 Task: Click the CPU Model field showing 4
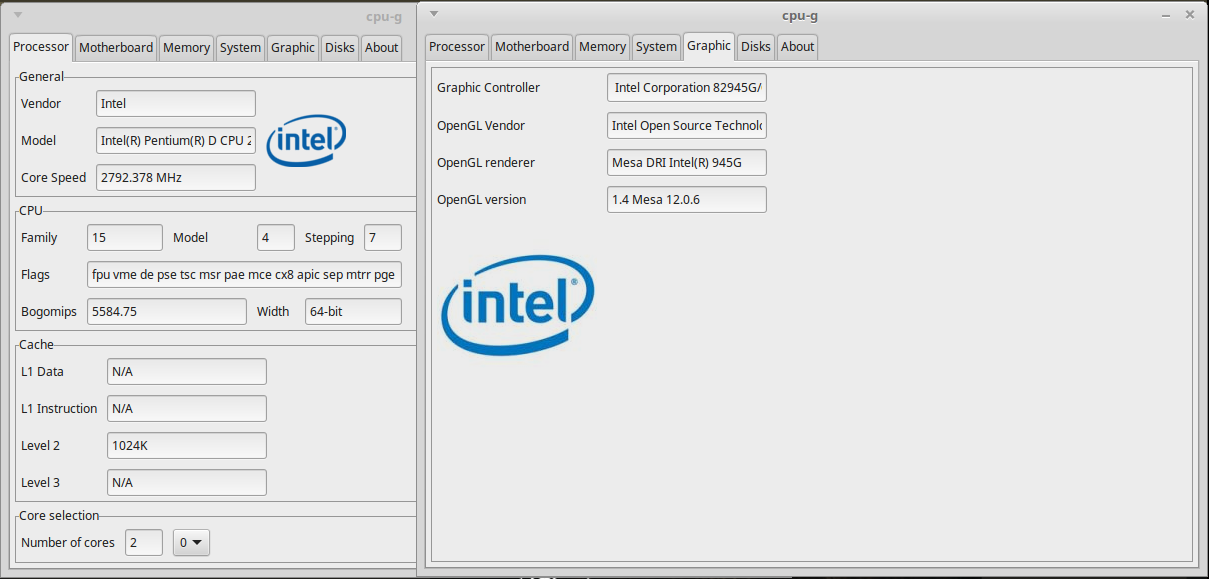click(276, 238)
